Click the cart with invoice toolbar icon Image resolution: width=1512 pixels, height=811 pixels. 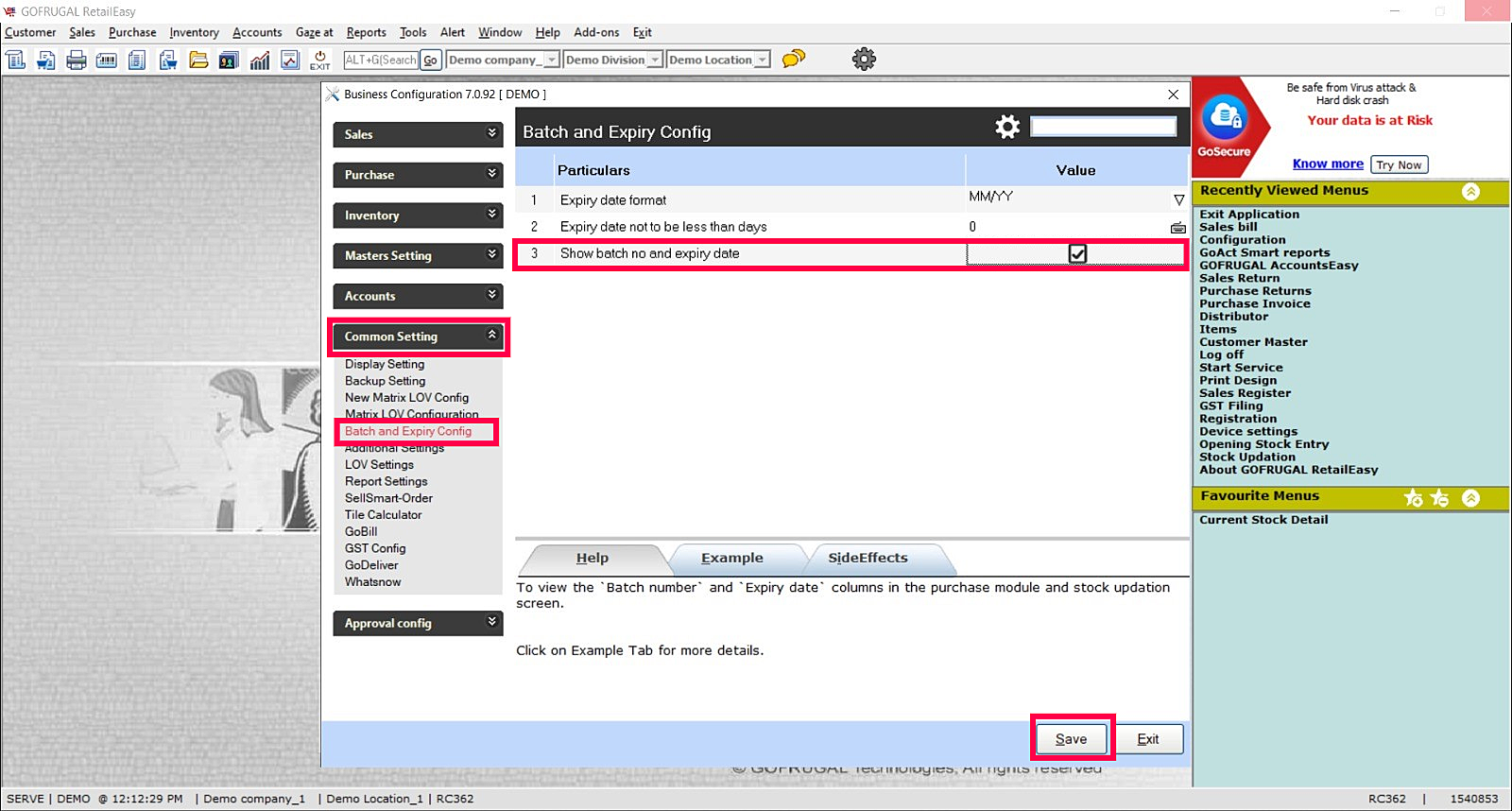tap(168, 60)
